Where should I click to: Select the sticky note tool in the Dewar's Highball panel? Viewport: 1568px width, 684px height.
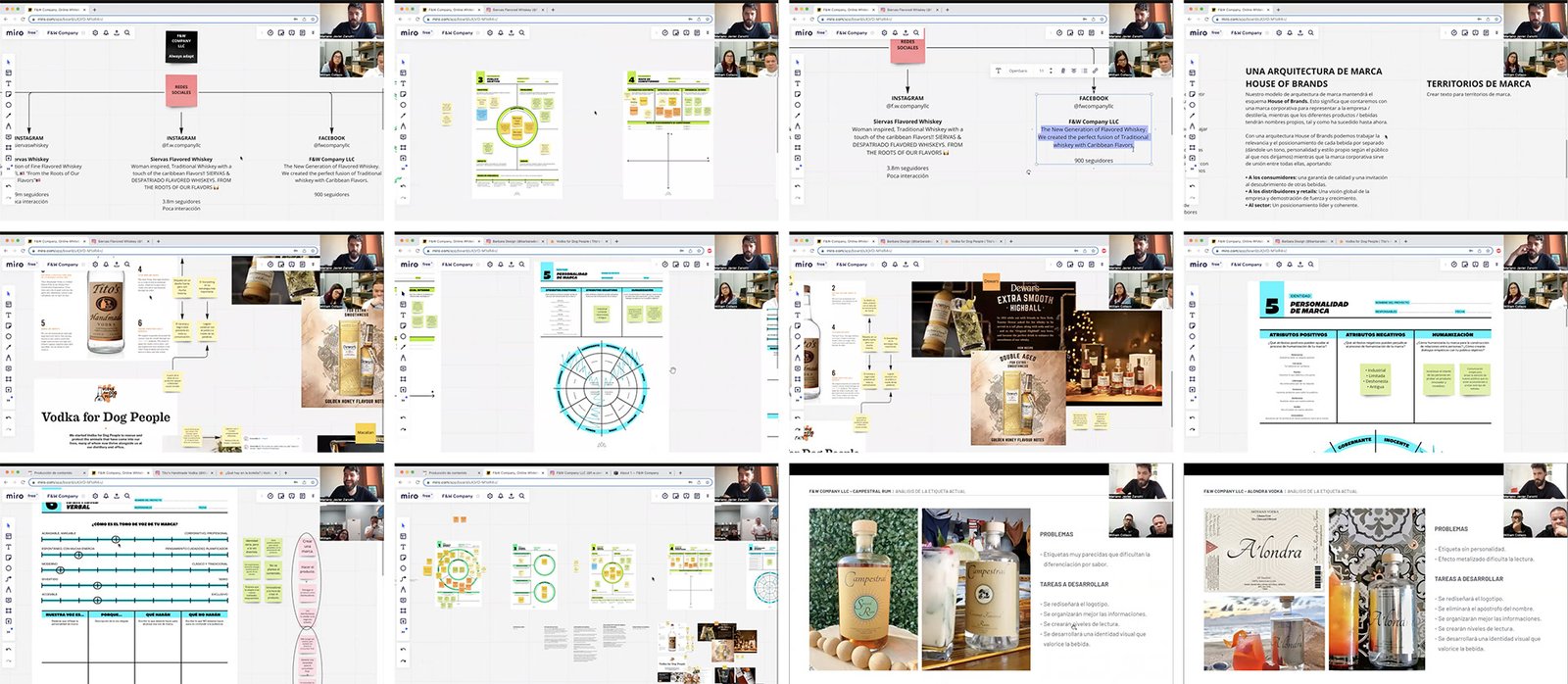799,325
